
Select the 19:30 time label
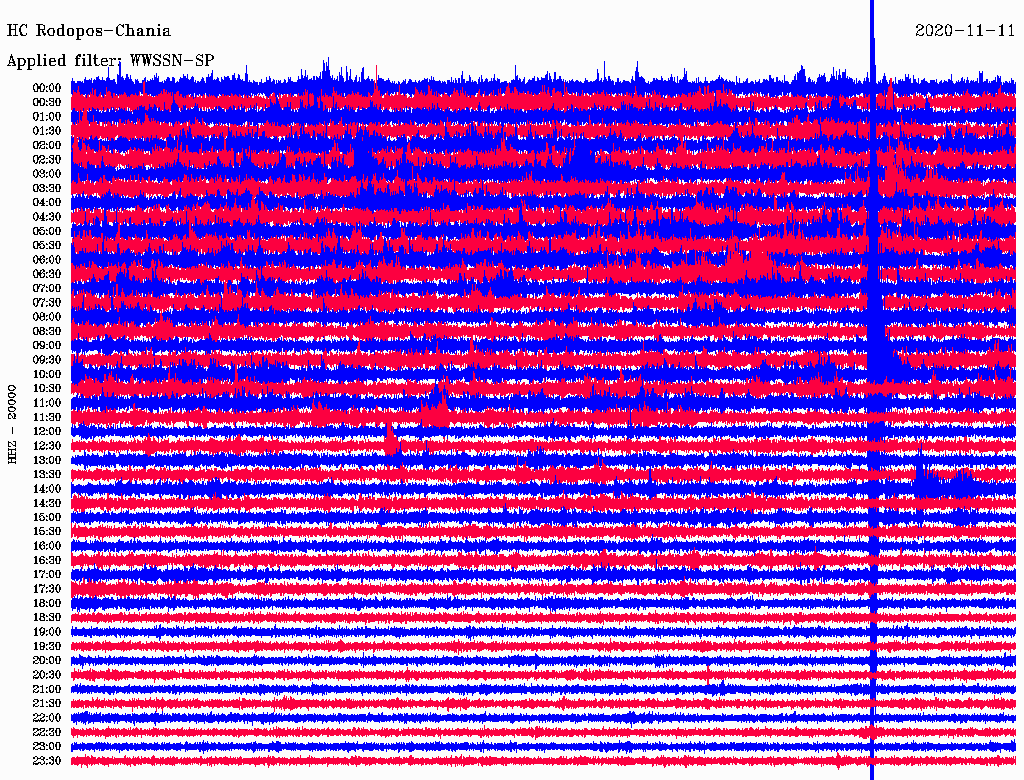pos(47,647)
